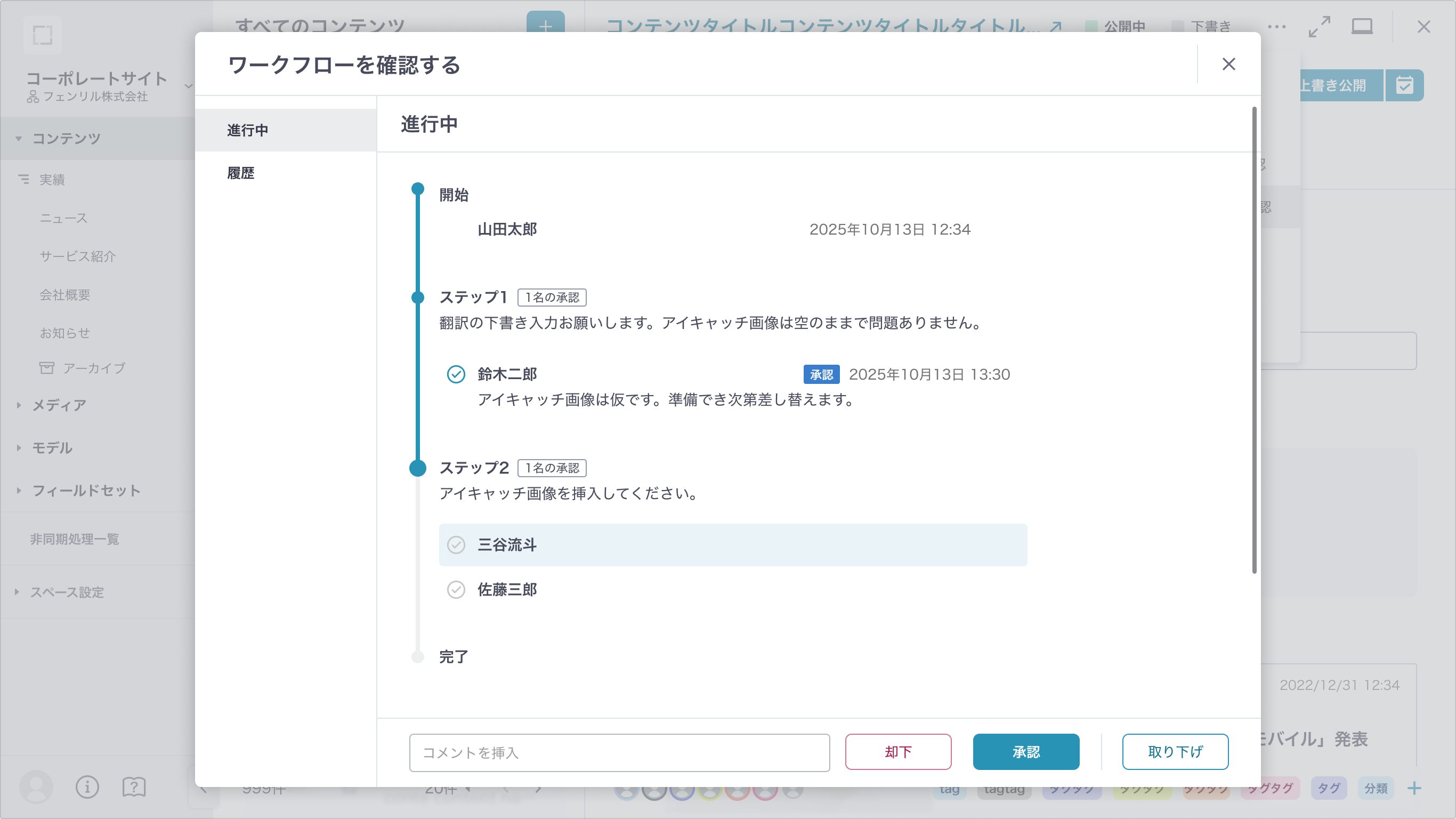The image size is (1456, 819).
Task: Click the 完了 timeline end node
Action: pyautogui.click(x=418, y=657)
